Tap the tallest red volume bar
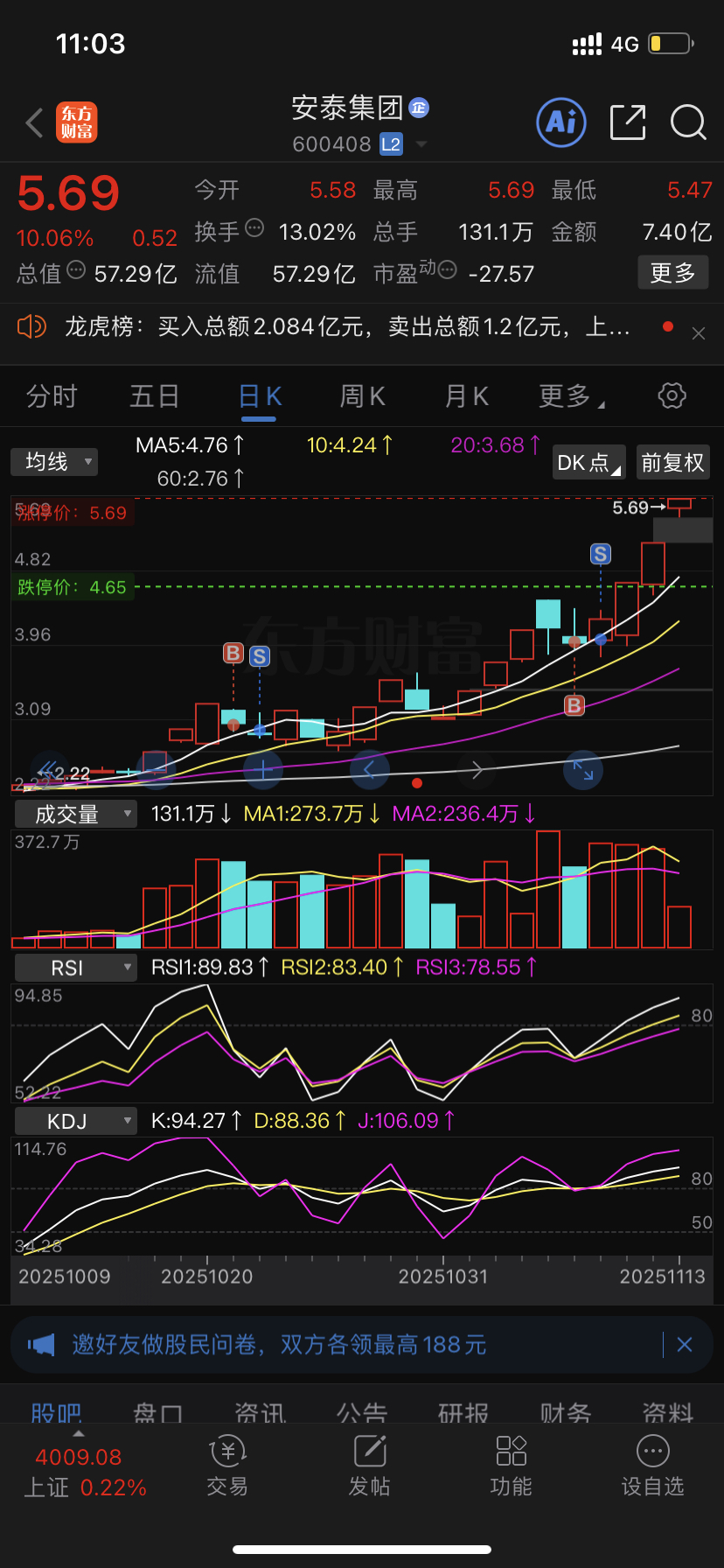Screen dimensions: 724x1568 [548, 890]
